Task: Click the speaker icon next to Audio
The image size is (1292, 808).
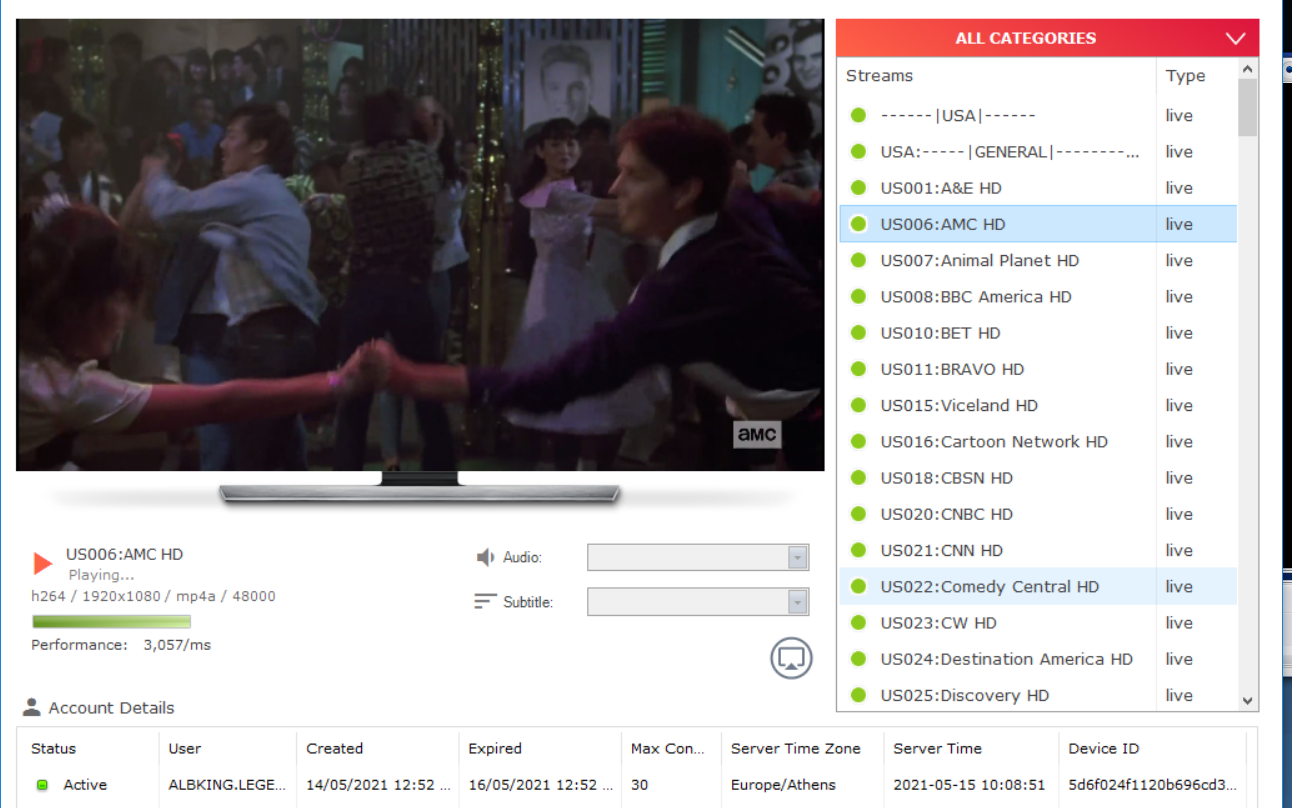Action: [x=485, y=557]
